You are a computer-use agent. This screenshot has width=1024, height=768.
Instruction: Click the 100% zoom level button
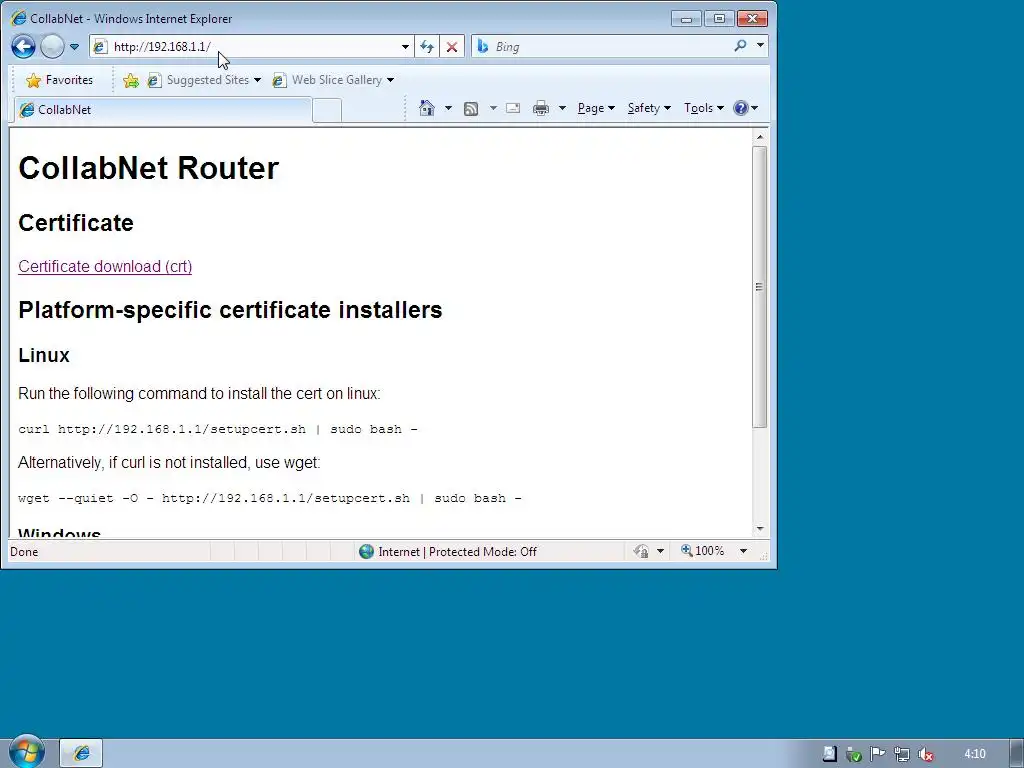tap(703, 551)
